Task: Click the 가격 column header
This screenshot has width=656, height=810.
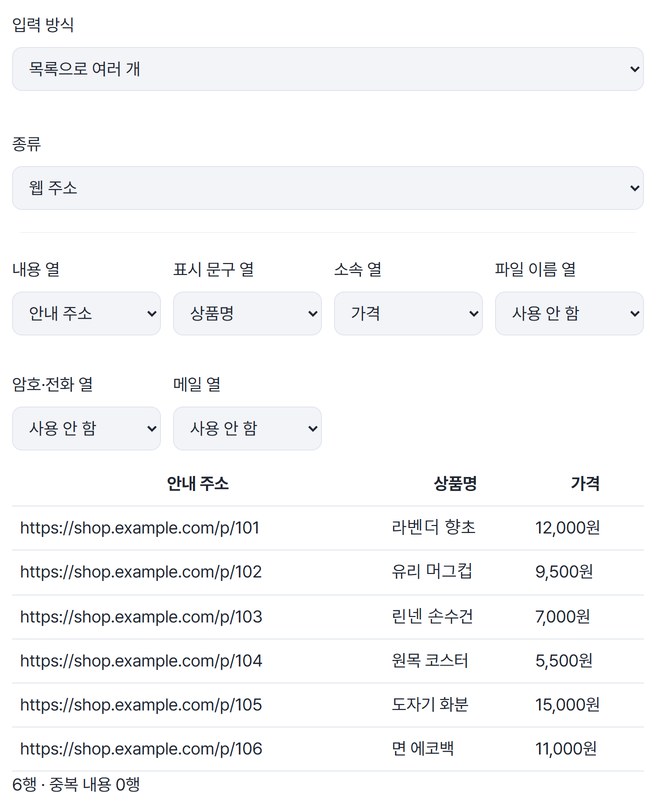Action: click(x=585, y=484)
